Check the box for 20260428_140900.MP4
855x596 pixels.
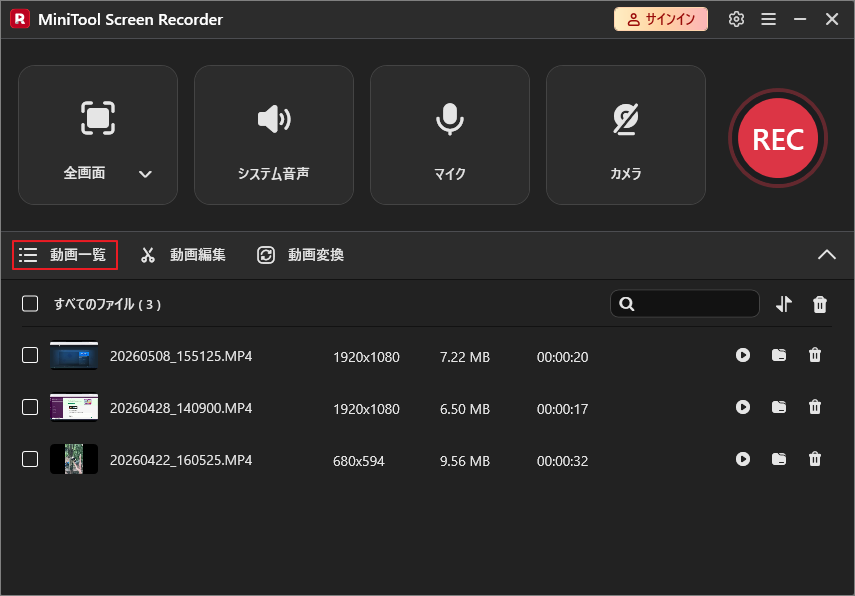click(x=30, y=407)
